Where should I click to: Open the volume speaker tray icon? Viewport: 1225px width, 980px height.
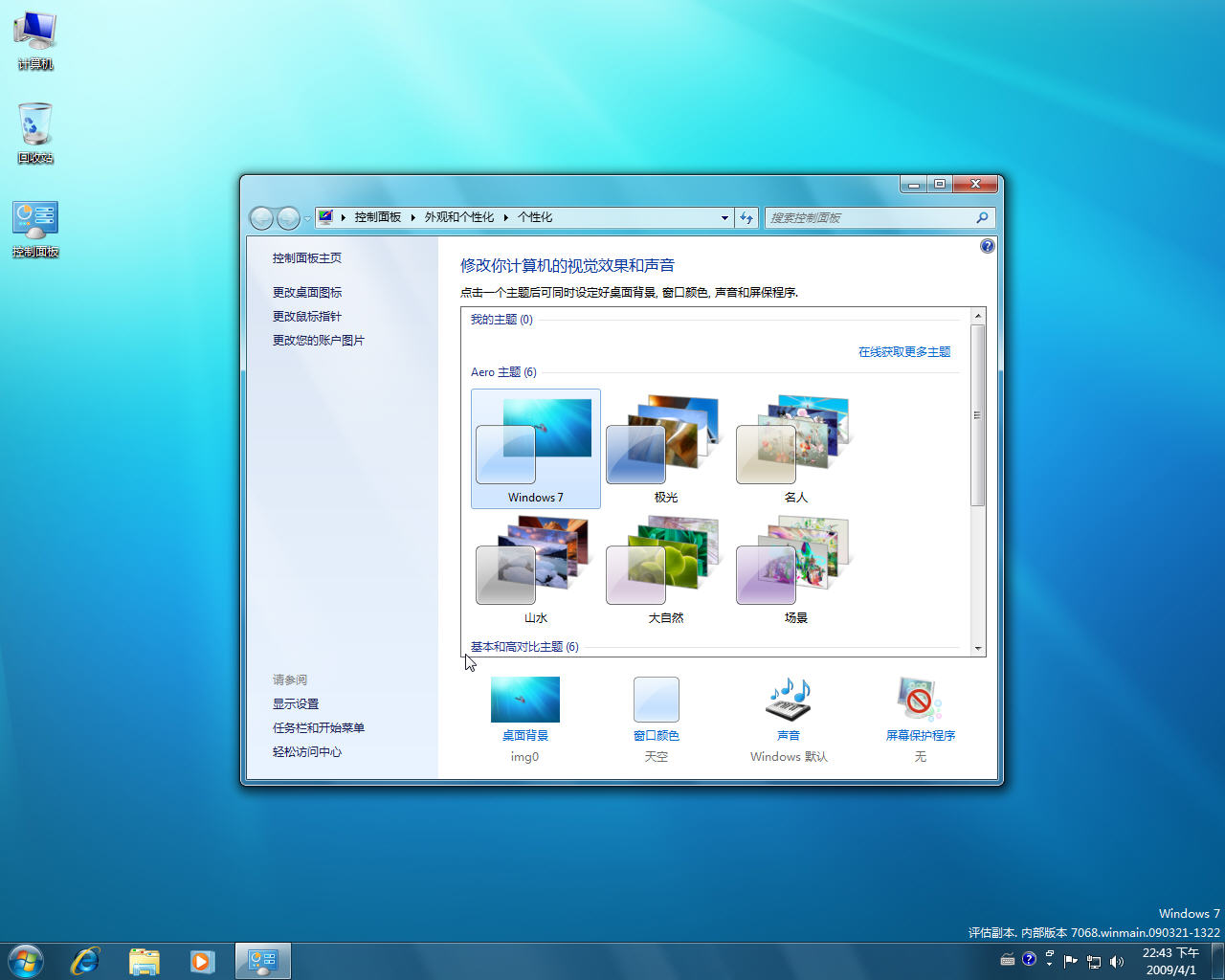point(1117,961)
